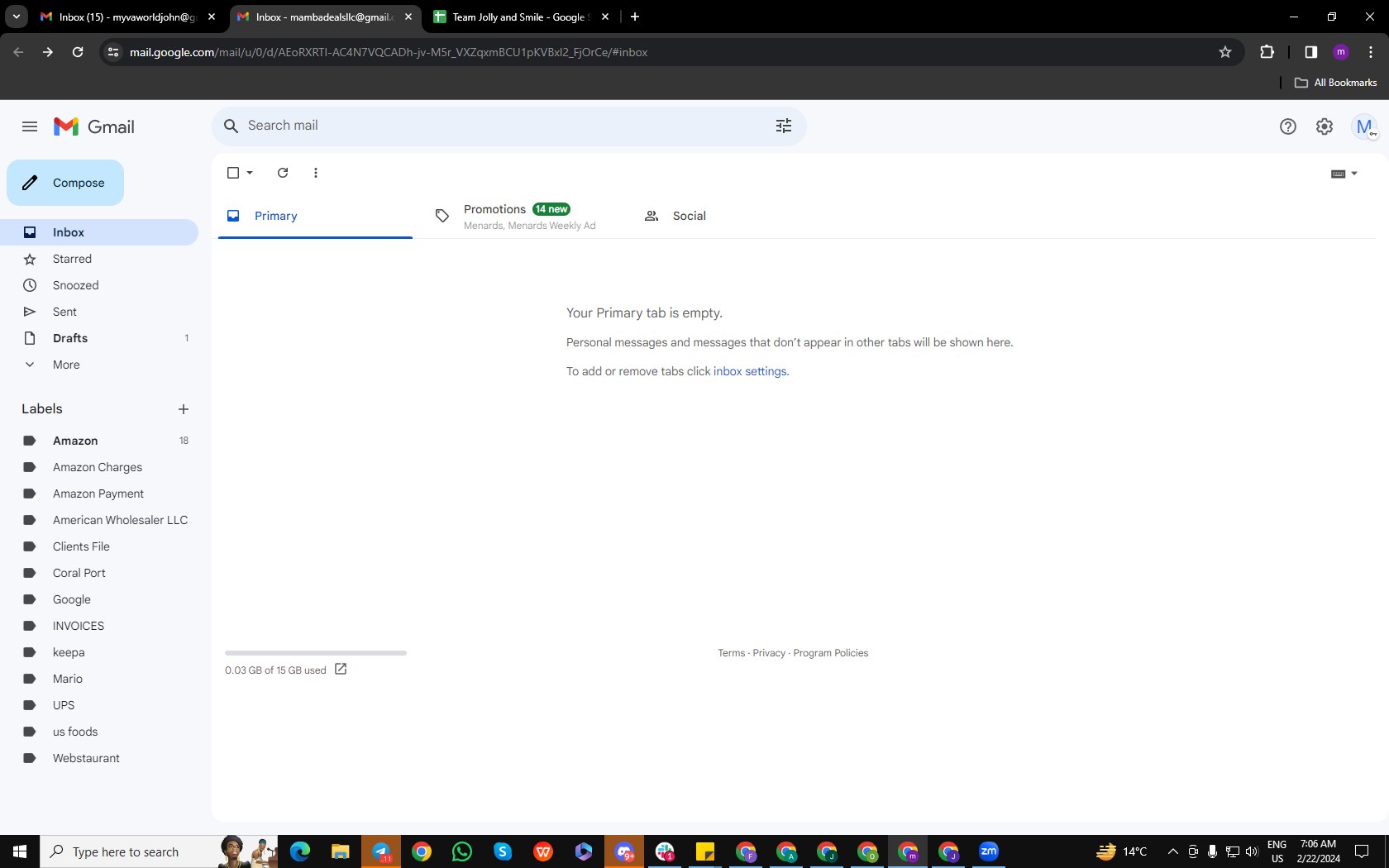
Task: Open the Privacy link
Action: (769, 653)
